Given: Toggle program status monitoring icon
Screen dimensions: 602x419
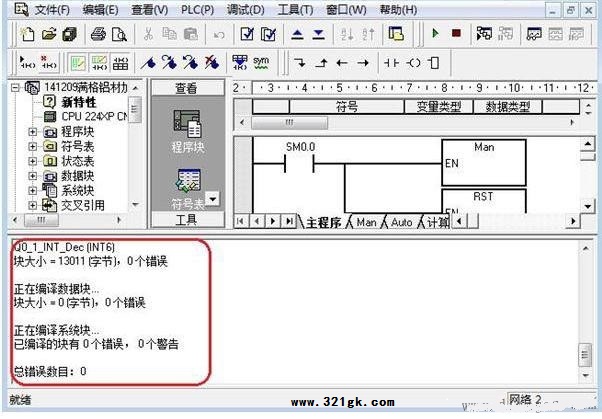Looking at the screenshot, I should 484,34.
